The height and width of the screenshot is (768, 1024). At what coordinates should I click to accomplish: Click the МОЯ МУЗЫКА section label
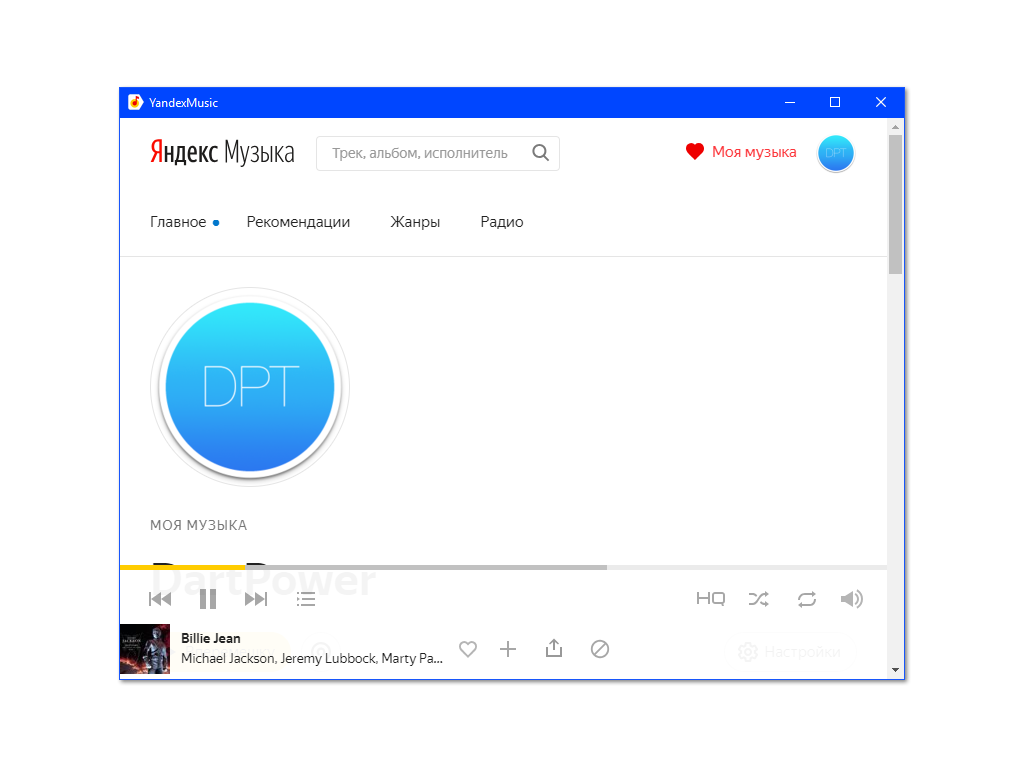tap(199, 526)
